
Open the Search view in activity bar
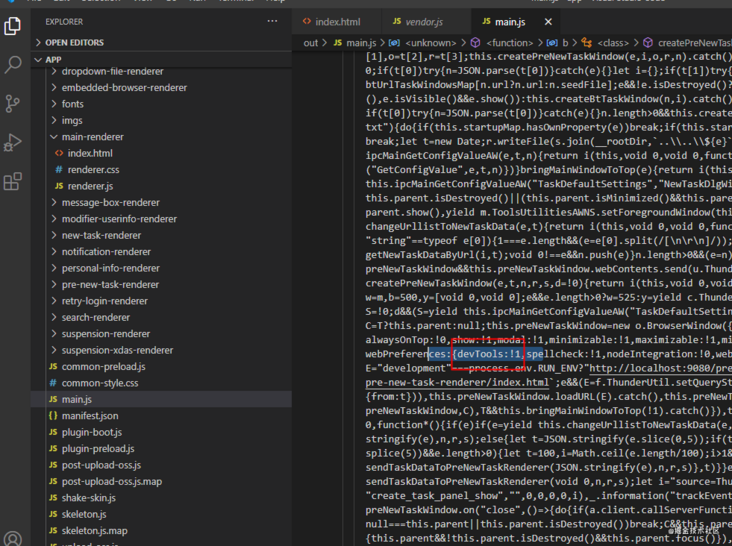pos(13,65)
